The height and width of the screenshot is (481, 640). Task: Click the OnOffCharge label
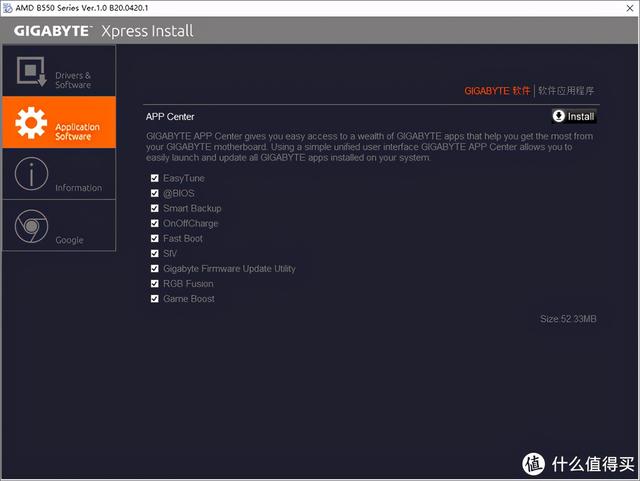point(191,223)
